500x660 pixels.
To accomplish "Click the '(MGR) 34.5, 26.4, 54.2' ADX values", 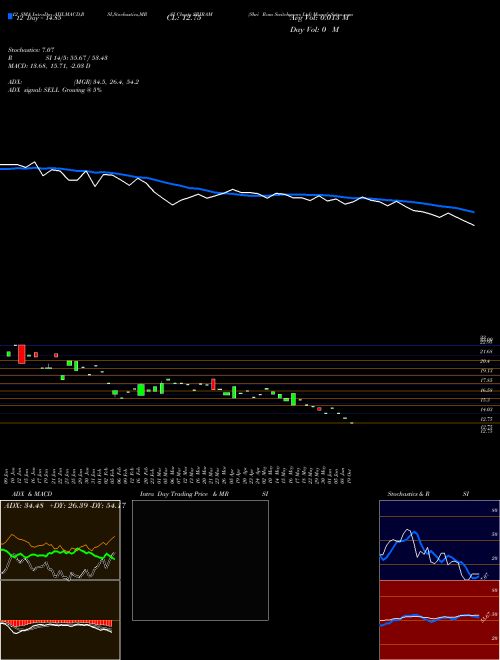I will 106,82.
